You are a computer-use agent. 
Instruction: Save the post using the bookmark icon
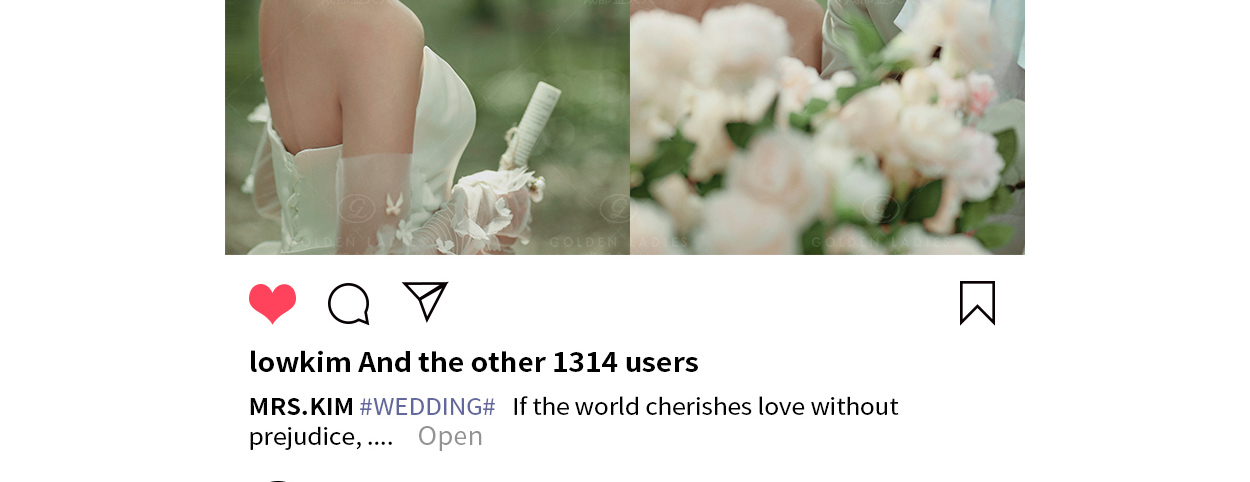(977, 303)
